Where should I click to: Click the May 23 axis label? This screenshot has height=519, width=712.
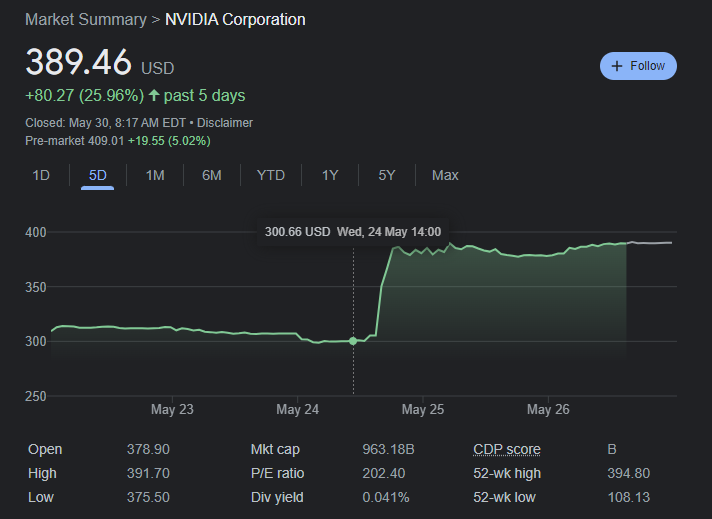click(x=172, y=410)
